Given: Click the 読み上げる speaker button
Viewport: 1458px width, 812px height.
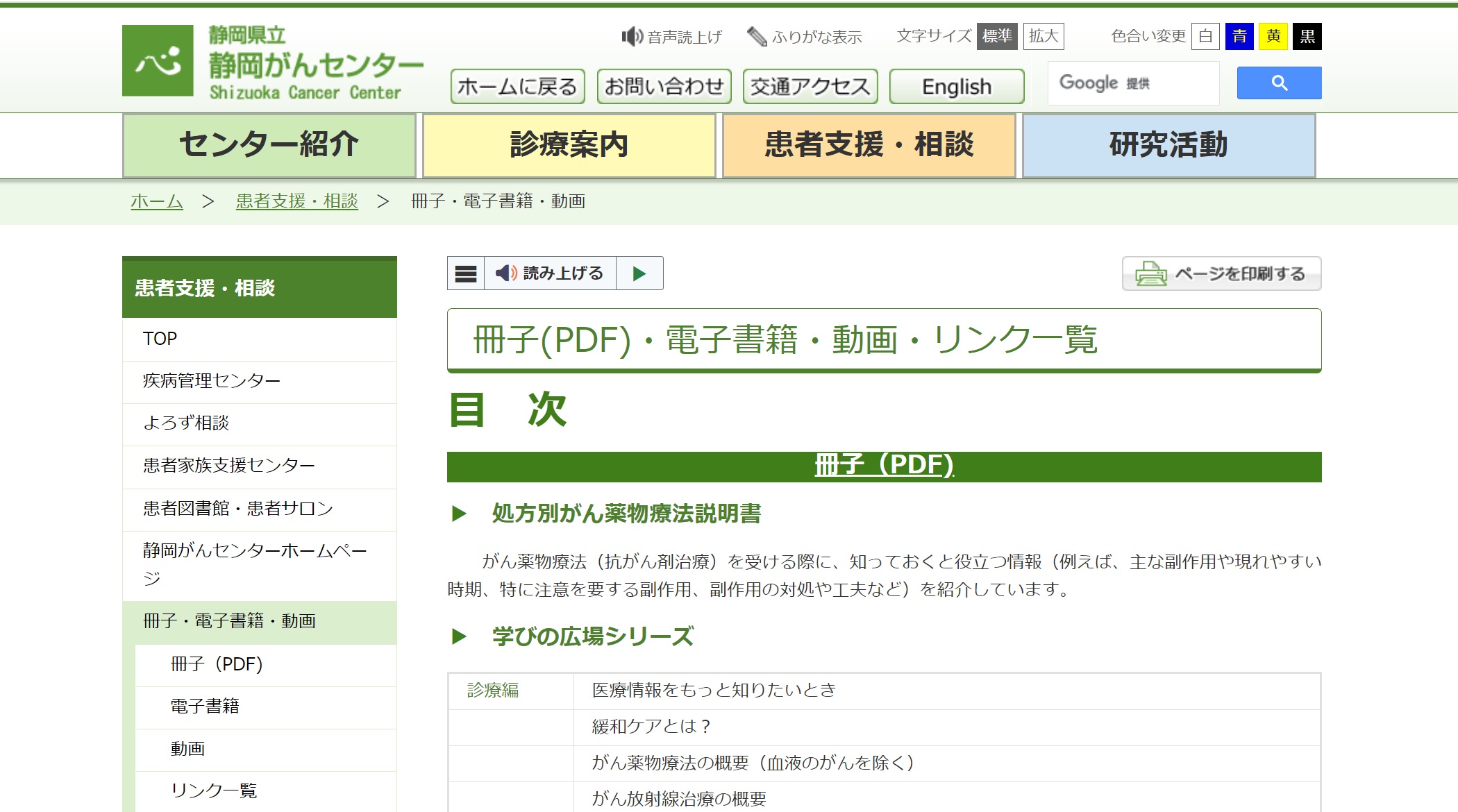Looking at the screenshot, I should click(550, 273).
